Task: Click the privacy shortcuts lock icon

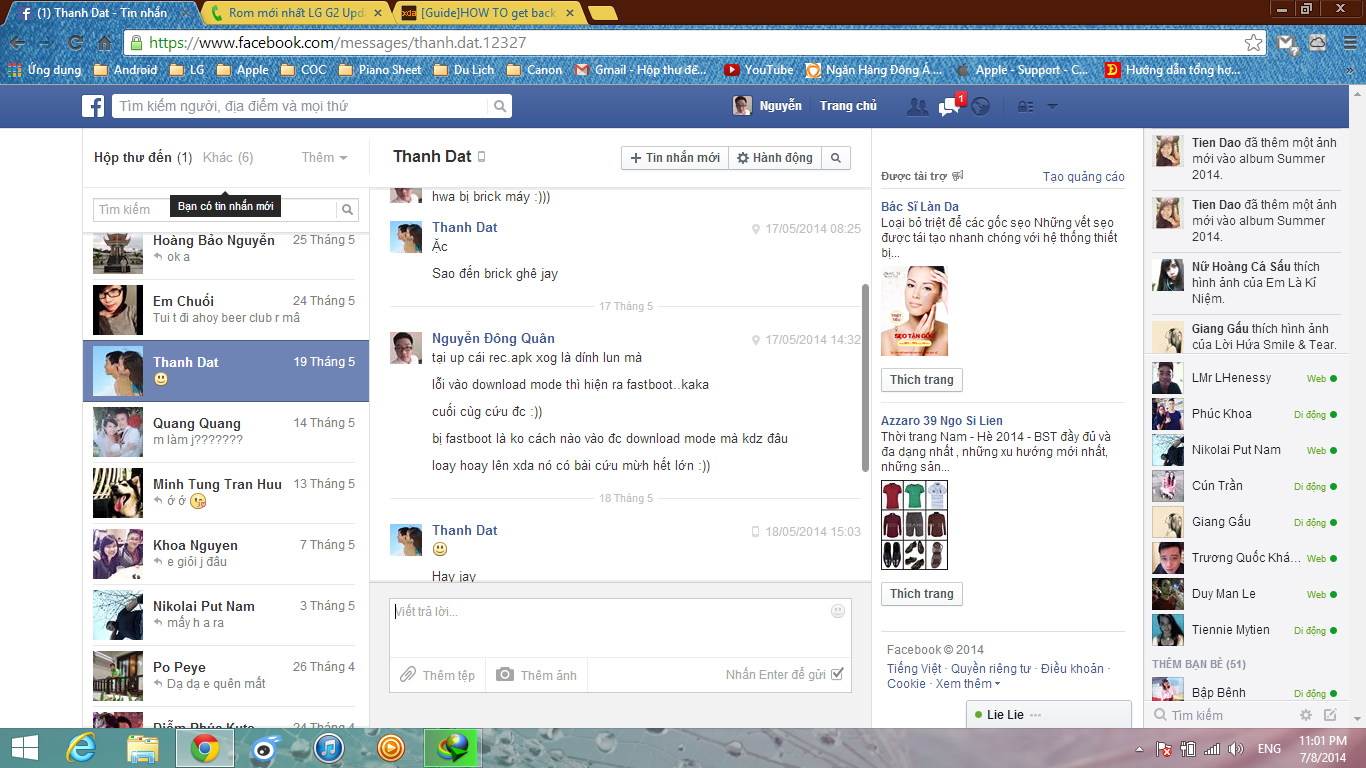Action: point(1026,107)
